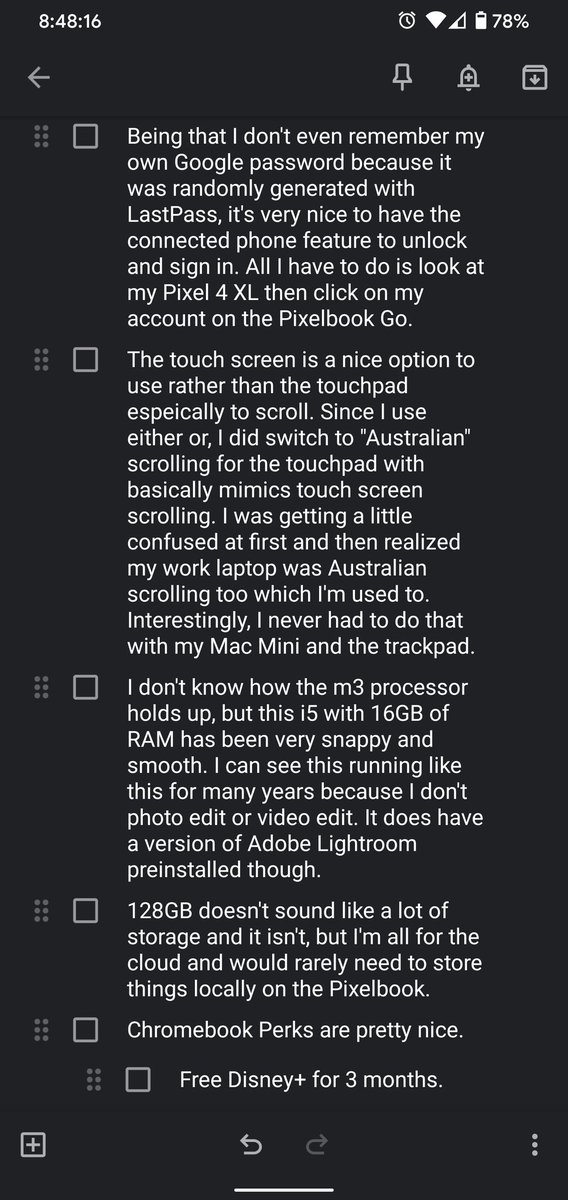The image size is (568, 1200).
Task: Tap drag handle beside 128GB storage item
Action: (41, 910)
